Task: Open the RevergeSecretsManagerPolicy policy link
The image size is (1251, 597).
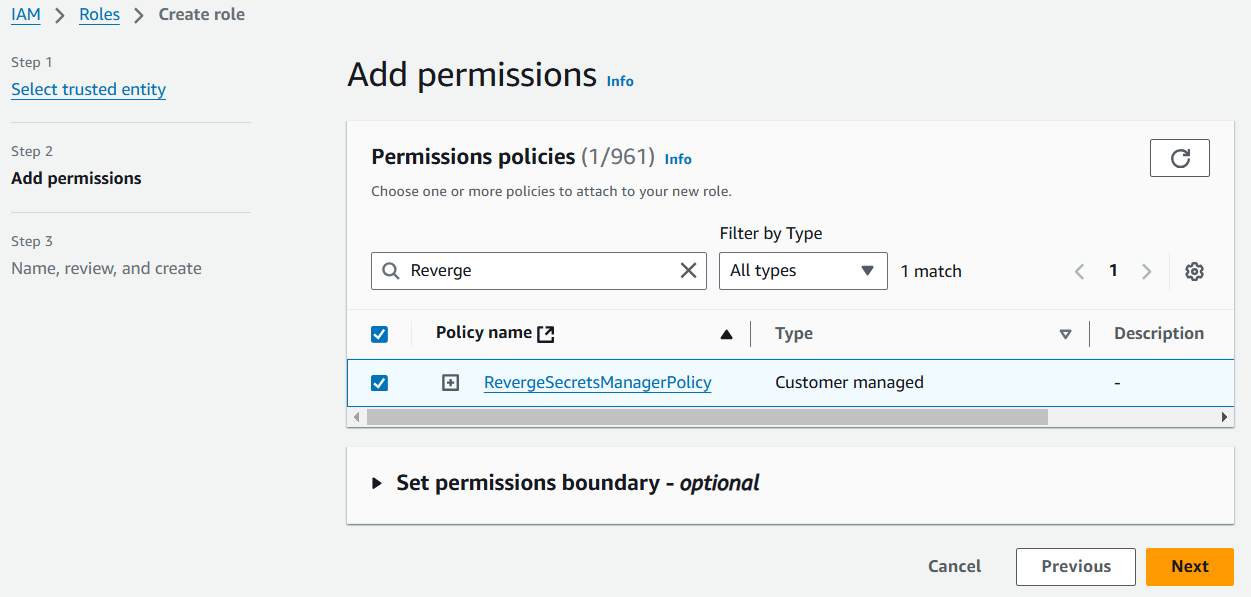Action: (x=598, y=382)
